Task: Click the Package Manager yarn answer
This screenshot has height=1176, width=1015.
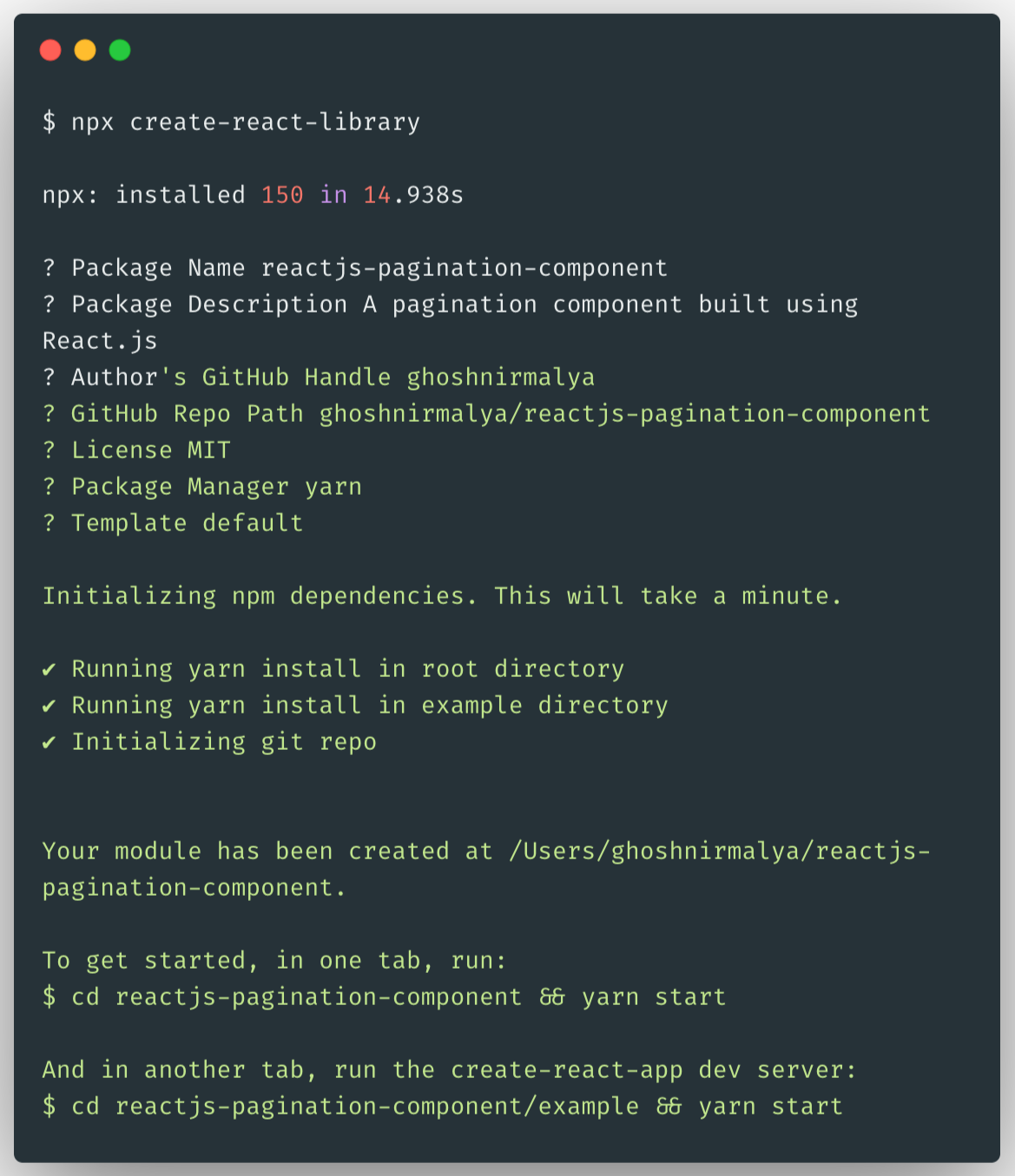Action: pos(333,486)
